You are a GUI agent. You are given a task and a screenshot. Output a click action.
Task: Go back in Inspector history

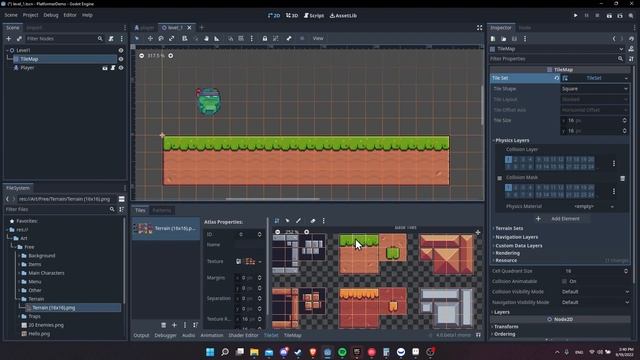614,39
